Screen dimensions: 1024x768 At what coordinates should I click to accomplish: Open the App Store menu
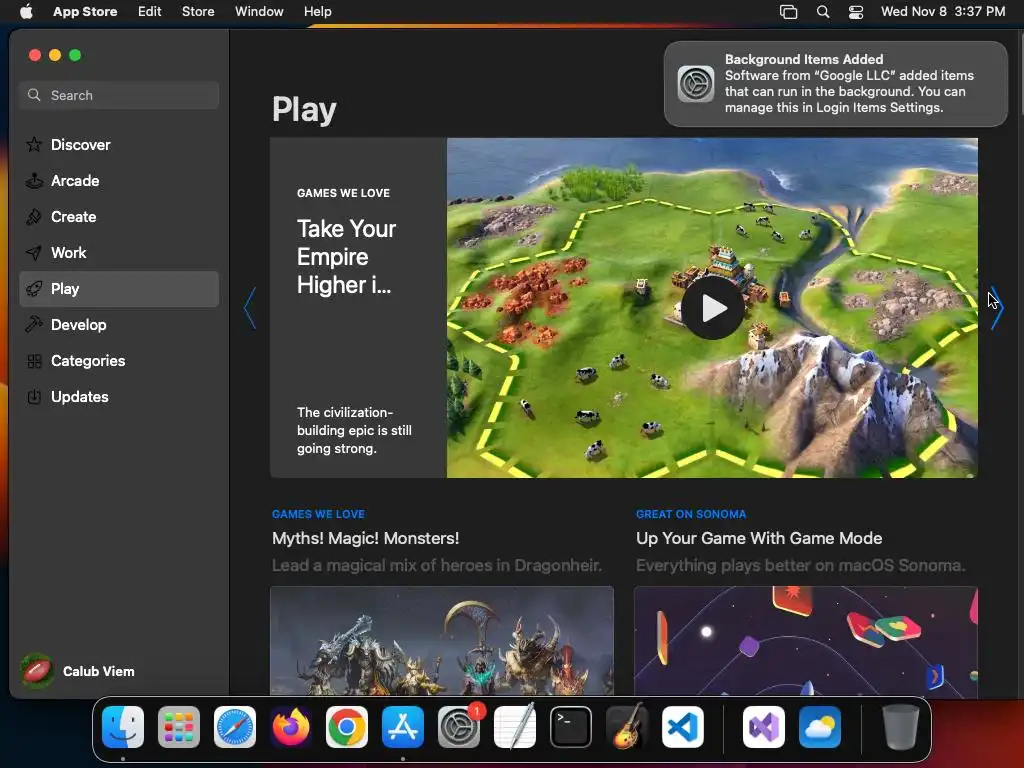pos(85,11)
